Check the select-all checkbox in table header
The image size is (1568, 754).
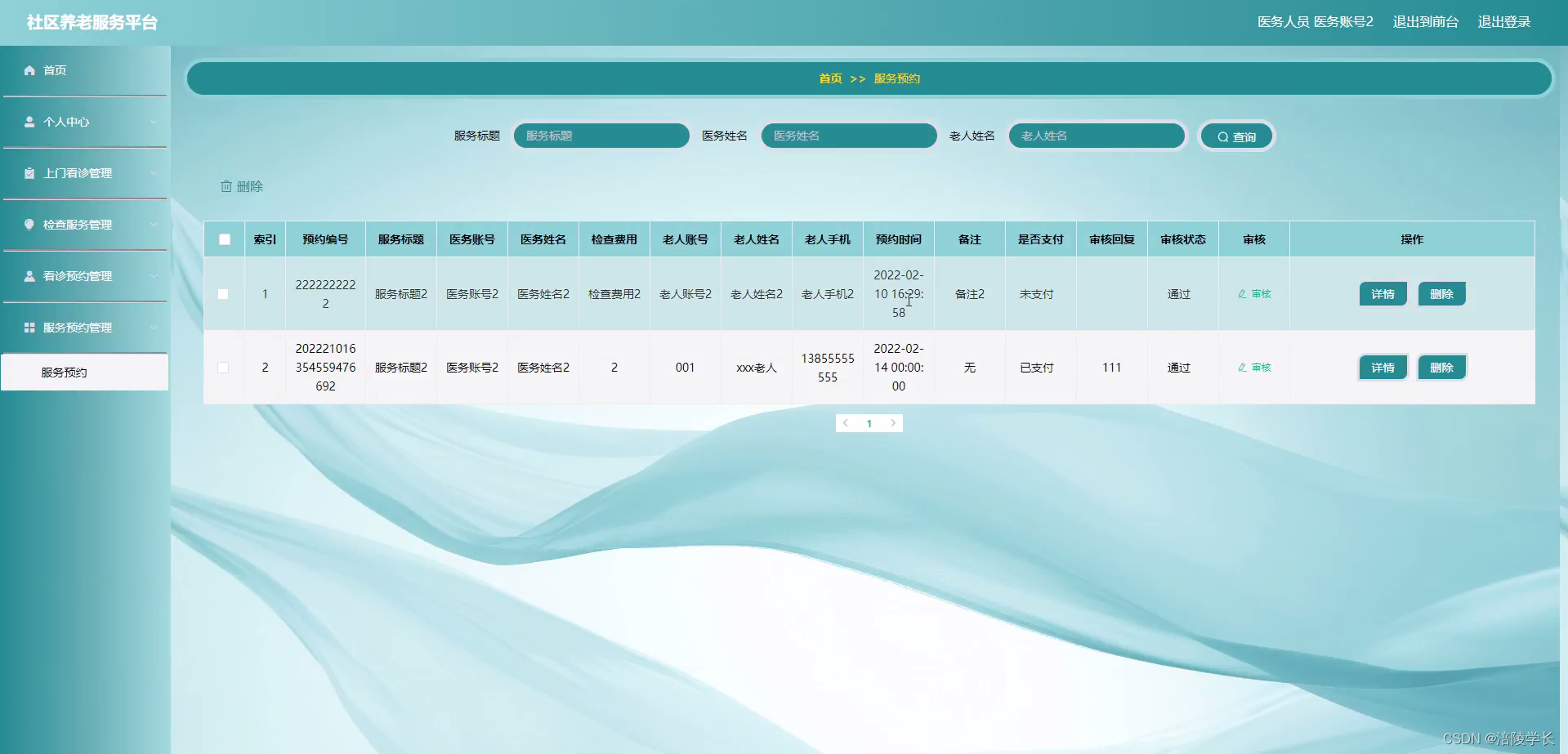(x=224, y=239)
